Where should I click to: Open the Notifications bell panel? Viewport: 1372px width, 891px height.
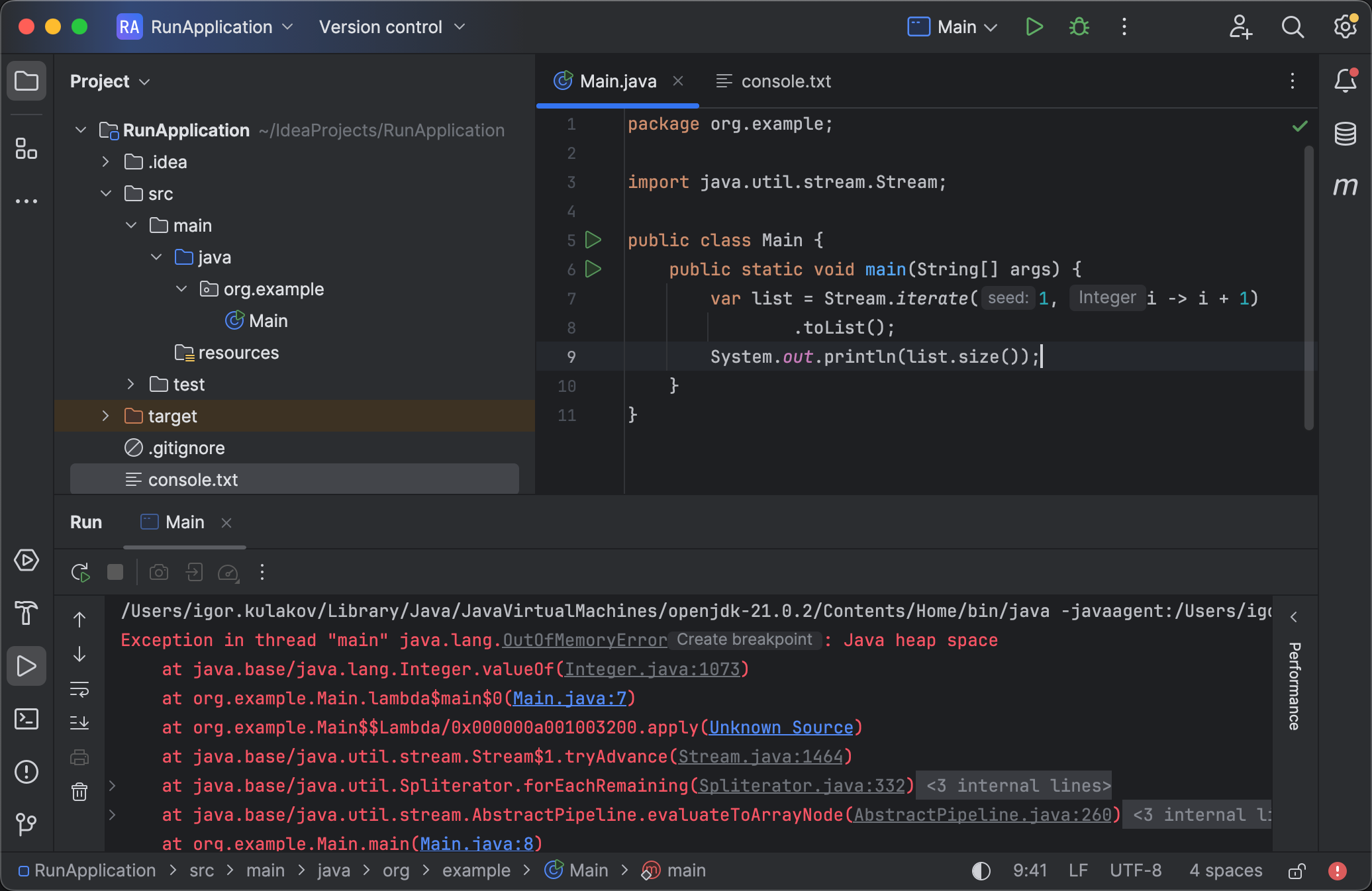tap(1346, 81)
